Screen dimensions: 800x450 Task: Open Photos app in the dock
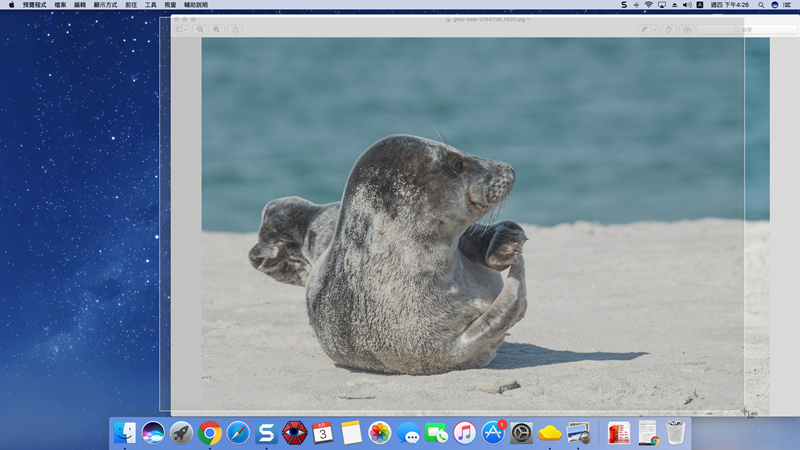click(x=380, y=433)
